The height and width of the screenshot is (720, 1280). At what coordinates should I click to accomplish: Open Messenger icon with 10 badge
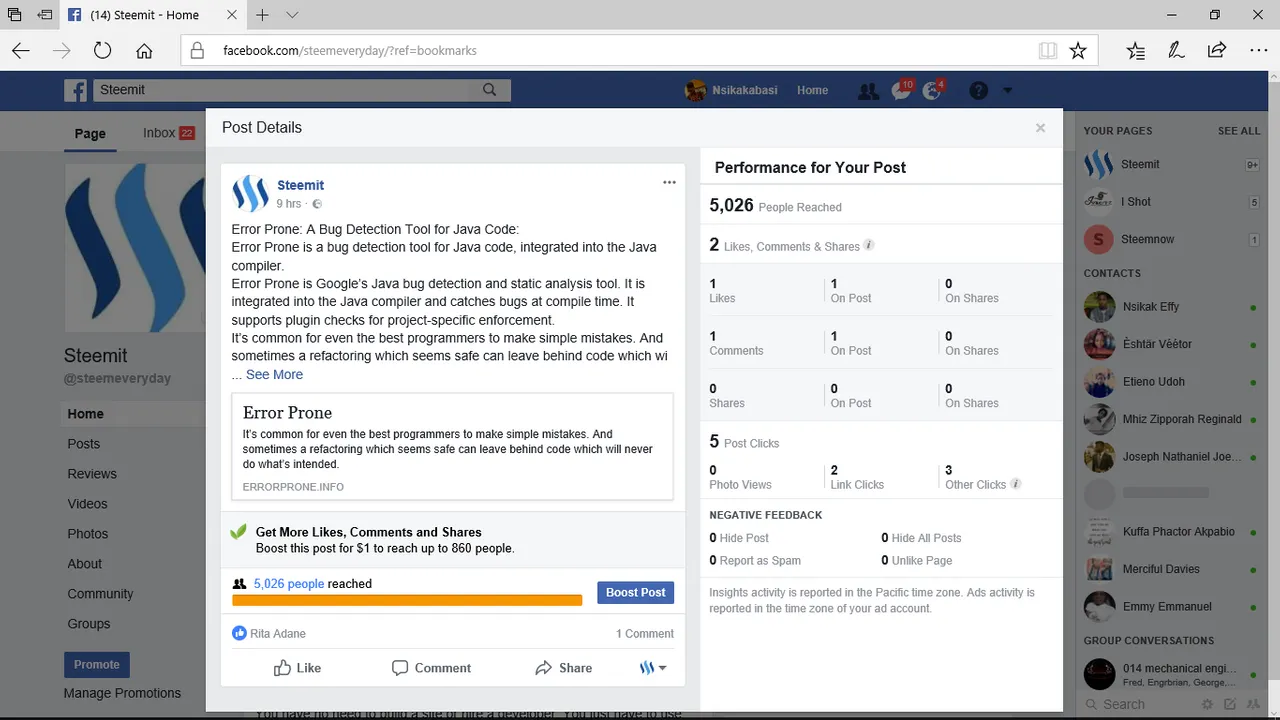(901, 90)
